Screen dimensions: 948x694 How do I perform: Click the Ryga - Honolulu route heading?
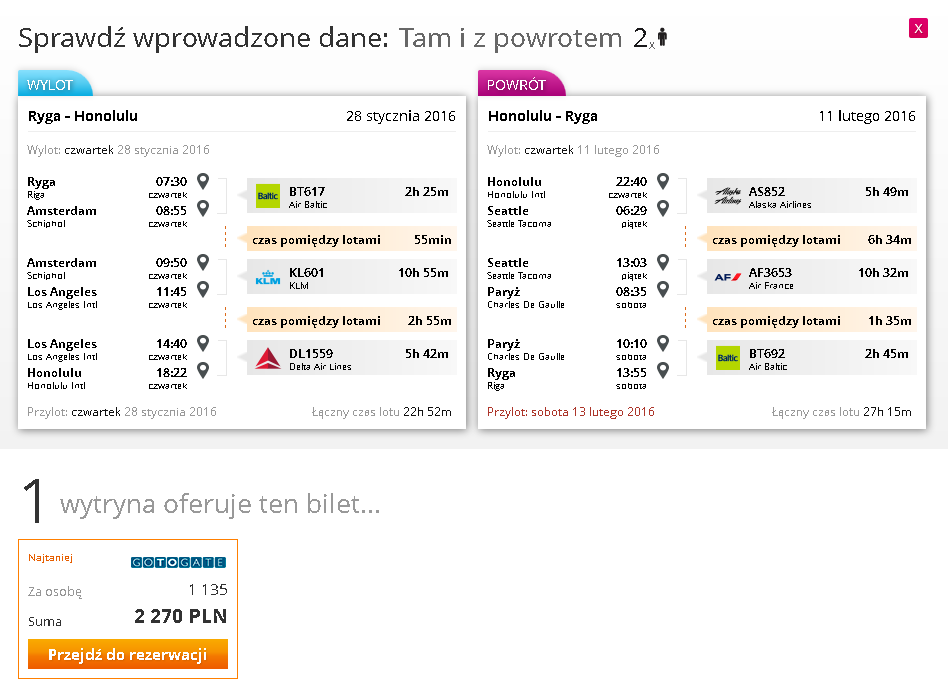click(x=83, y=116)
